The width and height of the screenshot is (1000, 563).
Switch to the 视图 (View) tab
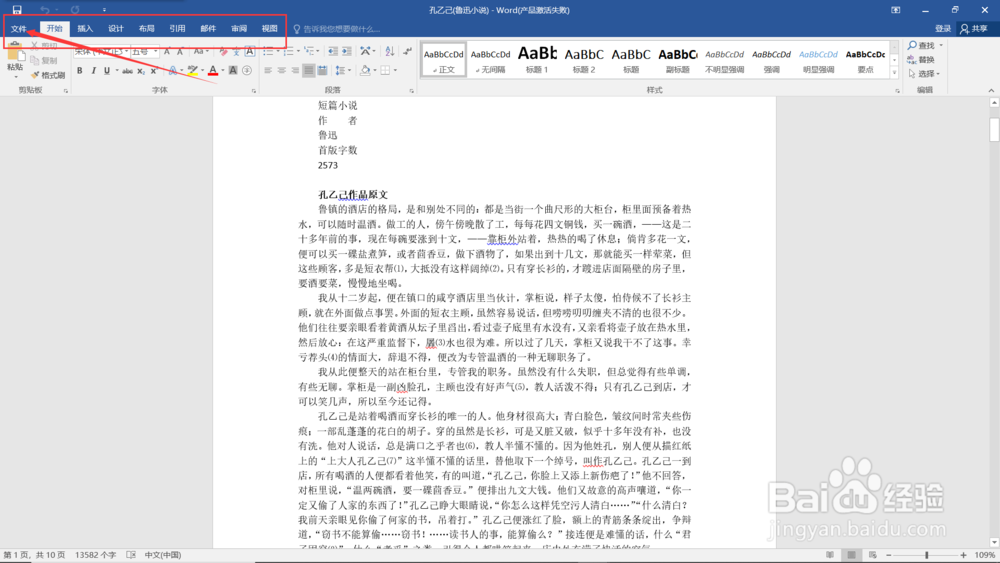coord(269,29)
